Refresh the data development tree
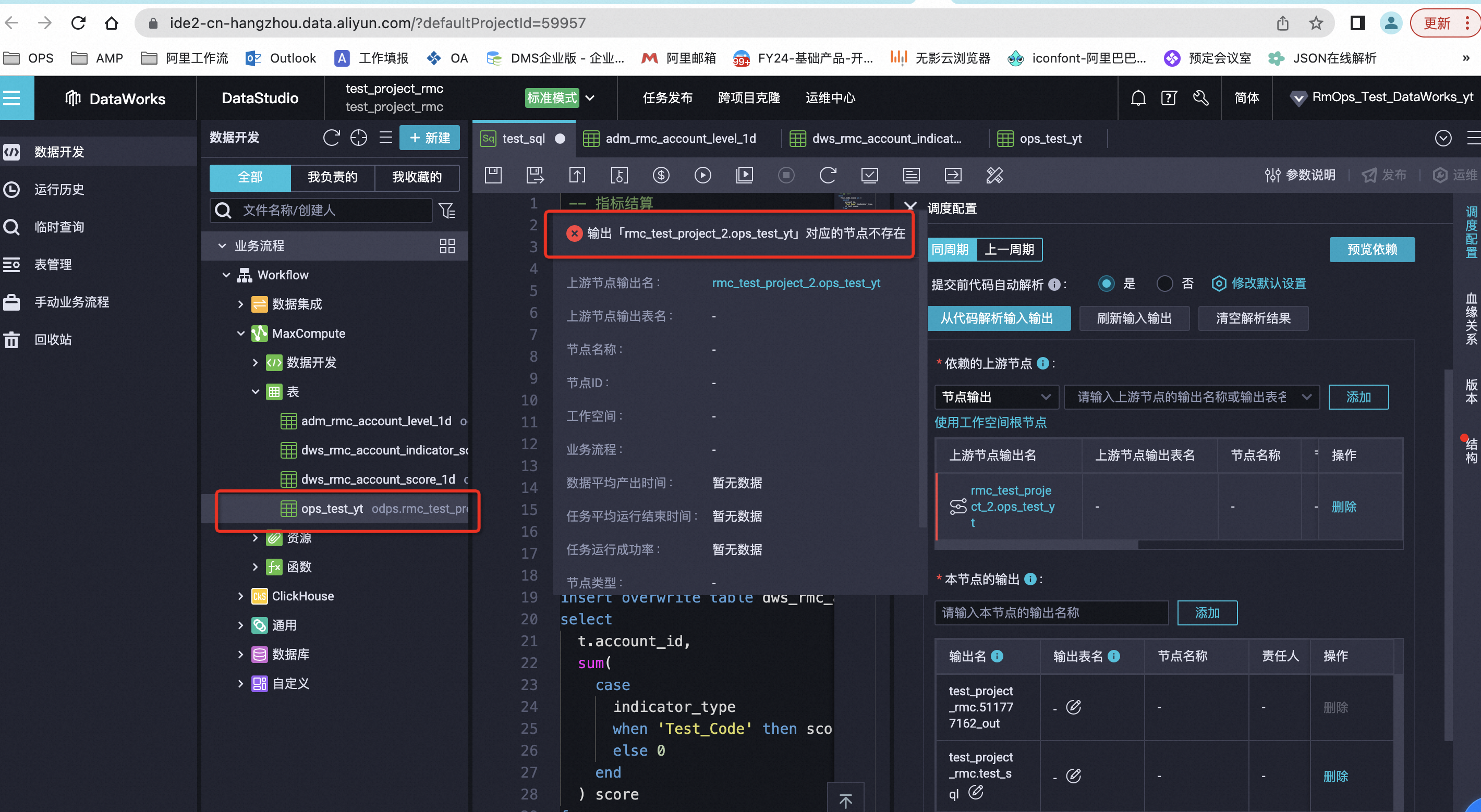Viewport: 1481px width, 812px height. [331, 138]
